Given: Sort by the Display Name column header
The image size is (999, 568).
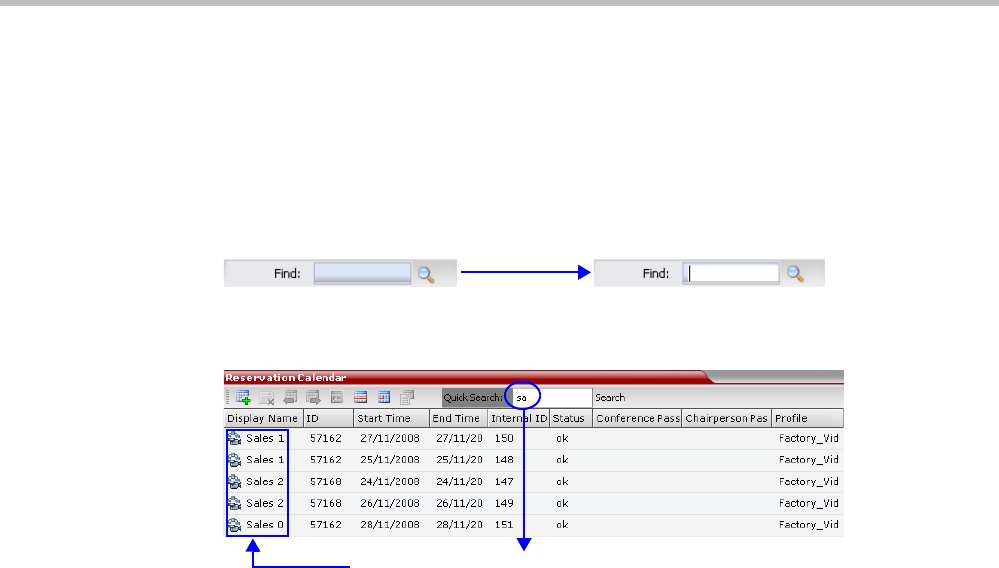Looking at the screenshot, I should [x=262, y=418].
